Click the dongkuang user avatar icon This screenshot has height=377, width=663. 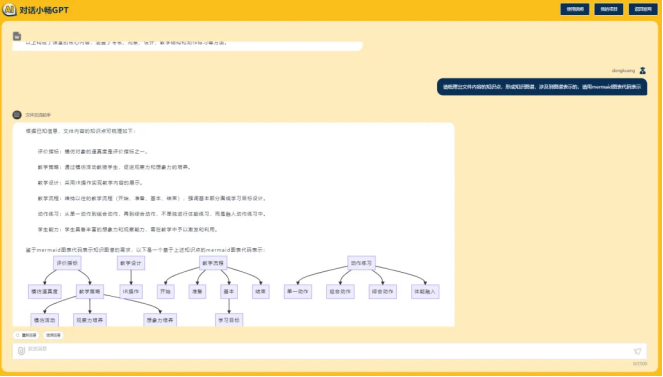click(642, 71)
